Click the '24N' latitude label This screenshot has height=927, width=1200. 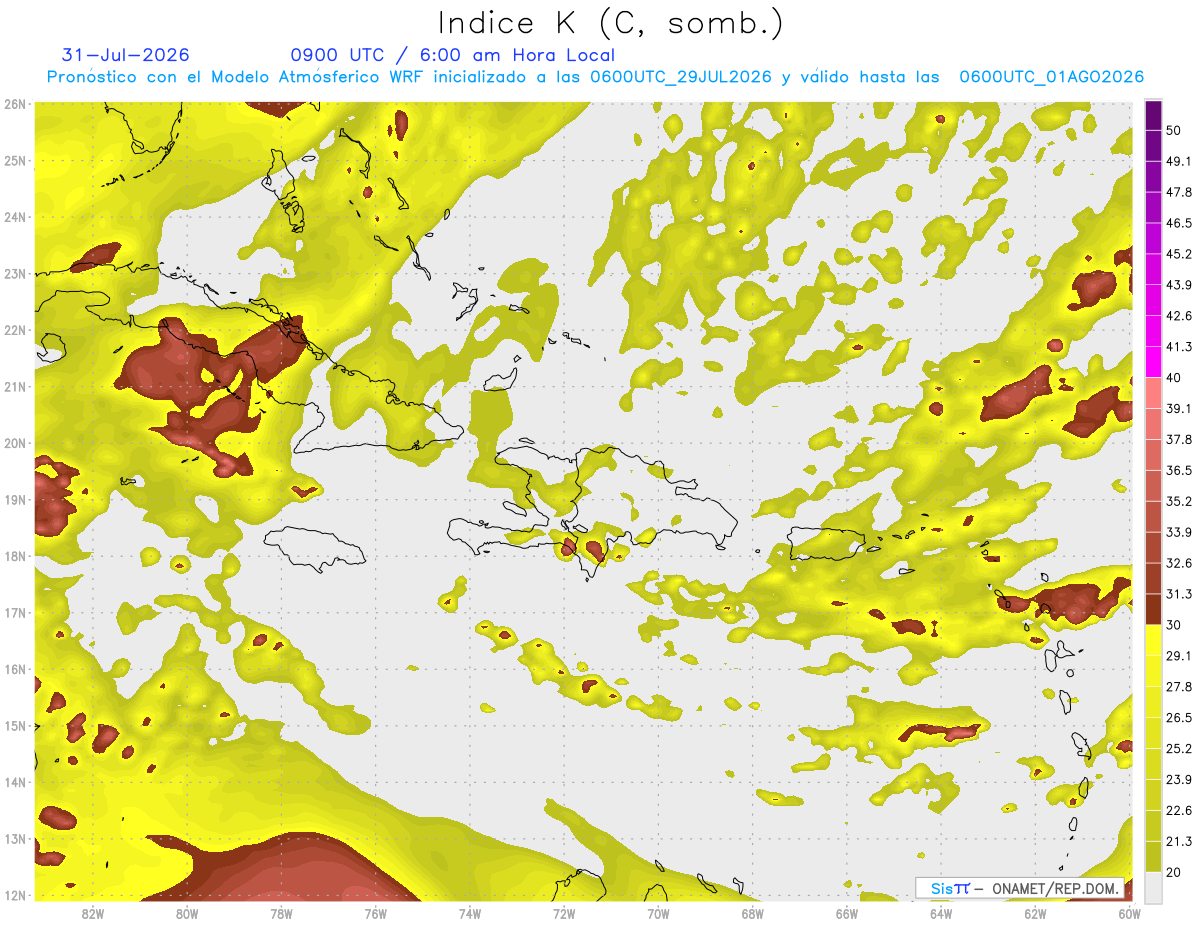(x=16, y=217)
